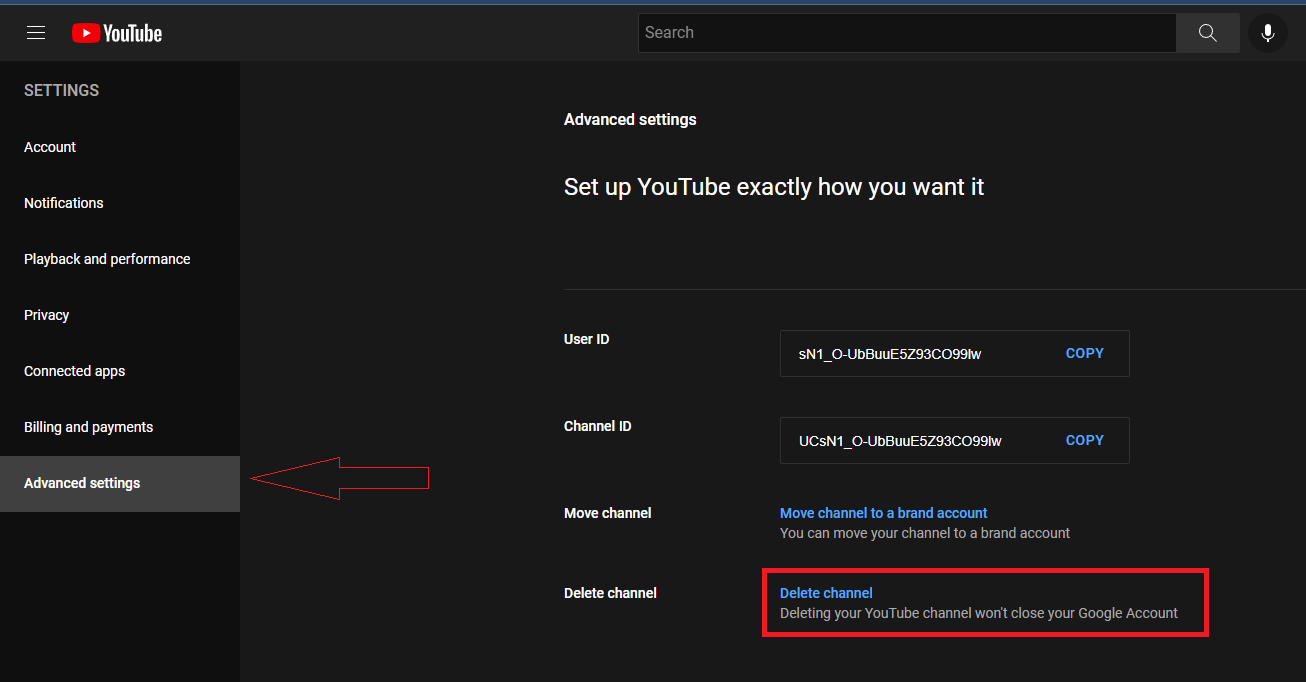The width and height of the screenshot is (1306, 682).
Task: Focus the Search input field
Action: (907, 33)
